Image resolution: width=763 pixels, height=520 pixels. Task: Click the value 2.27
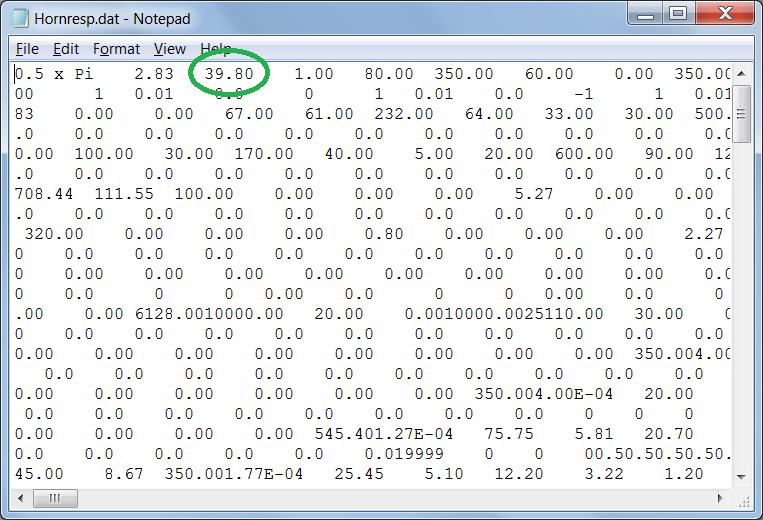pos(704,233)
